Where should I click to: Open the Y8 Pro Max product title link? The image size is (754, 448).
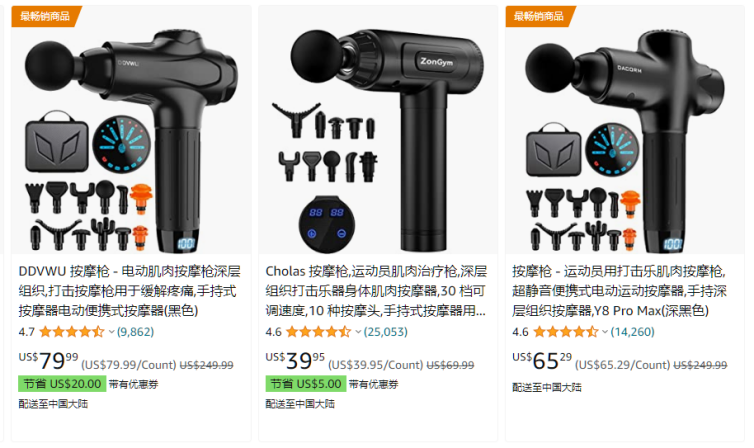(x=619, y=291)
